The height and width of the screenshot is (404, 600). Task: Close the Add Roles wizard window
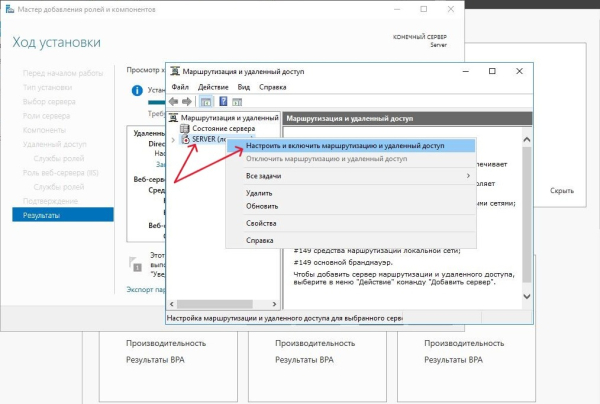click(451, 9)
